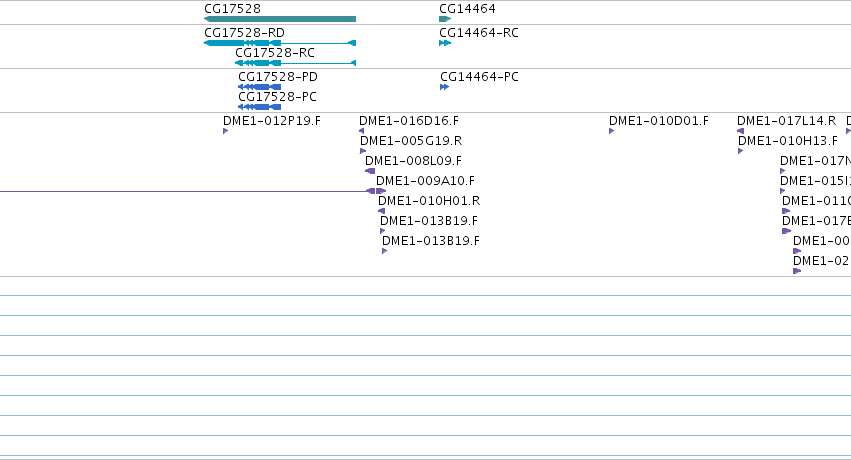This screenshot has height=460, width=851.
Task: Select the blue CG17528-PC CDS glyph
Action: coord(259,107)
